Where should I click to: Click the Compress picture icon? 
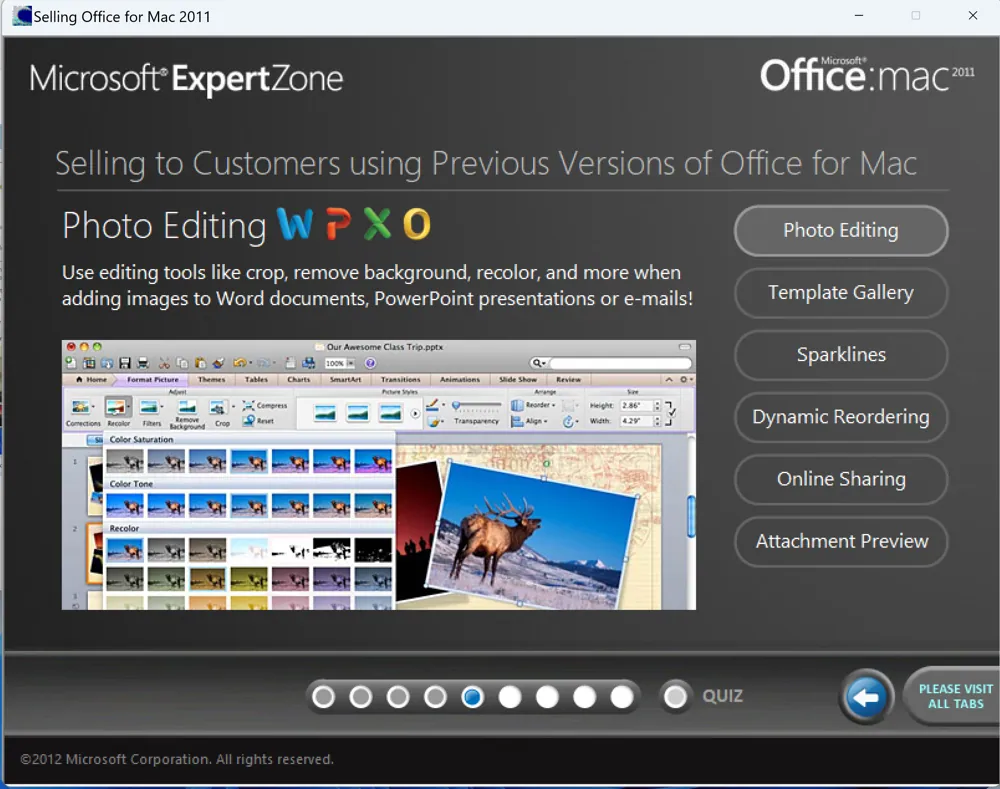point(249,406)
